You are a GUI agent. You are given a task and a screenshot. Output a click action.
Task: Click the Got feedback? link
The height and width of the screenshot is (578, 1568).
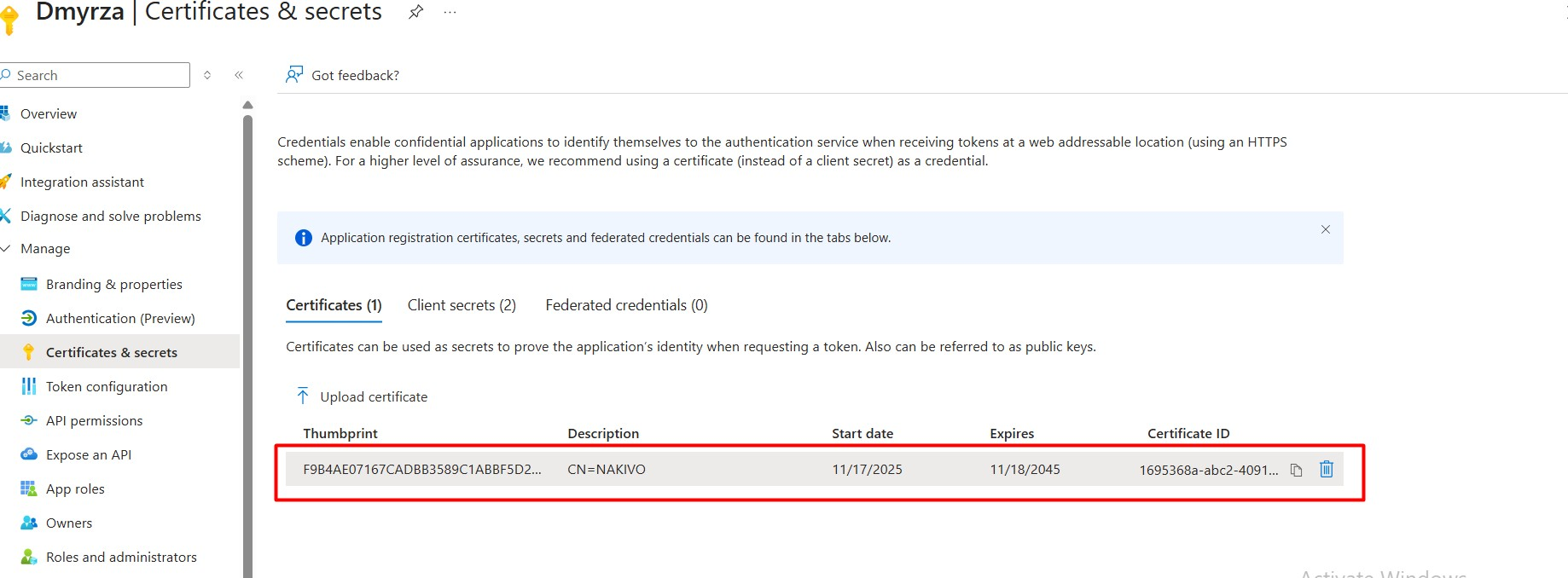tap(355, 75)
